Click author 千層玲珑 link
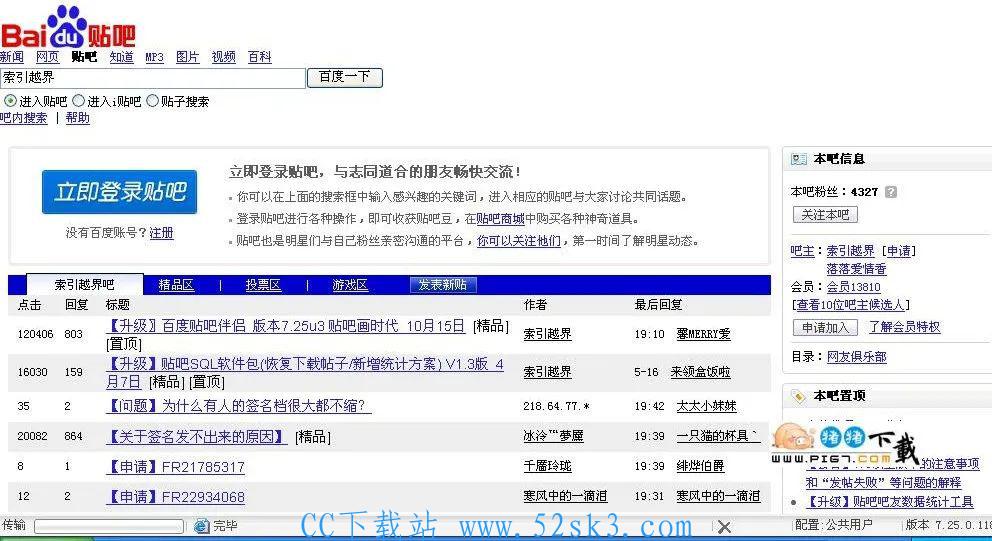The image size is (992, 541). pyautogui.click(x=547, y=466)
